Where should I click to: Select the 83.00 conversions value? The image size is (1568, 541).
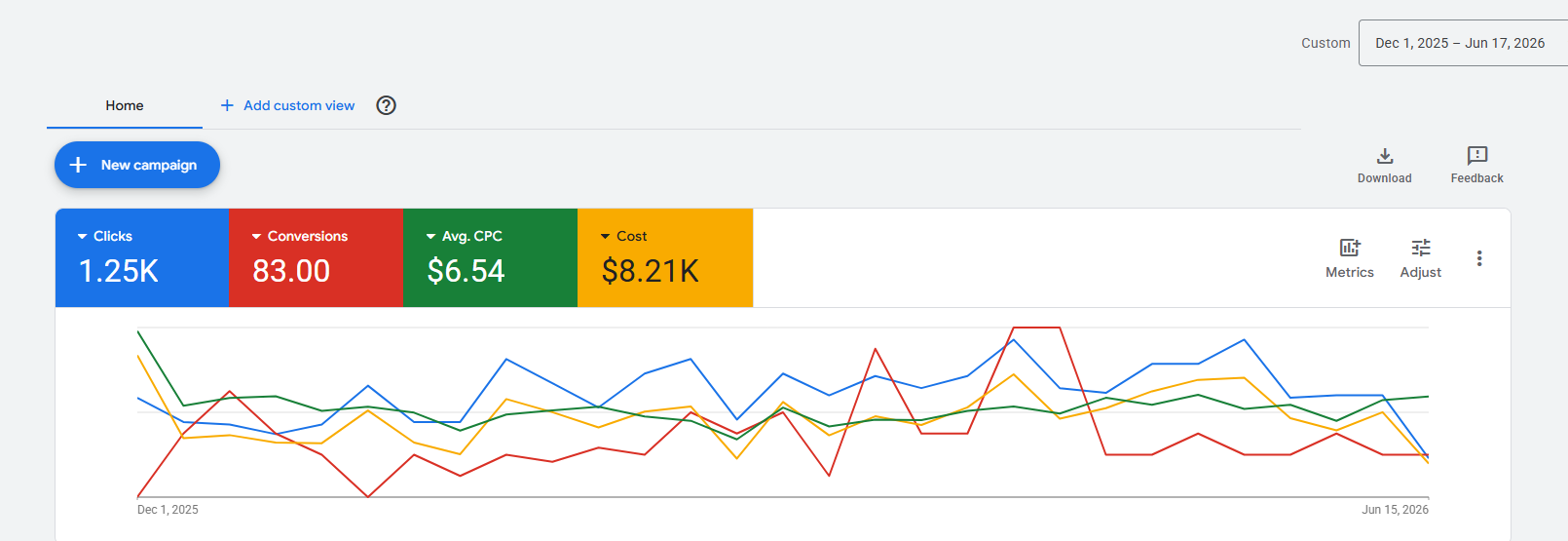(x=291, y=271)
